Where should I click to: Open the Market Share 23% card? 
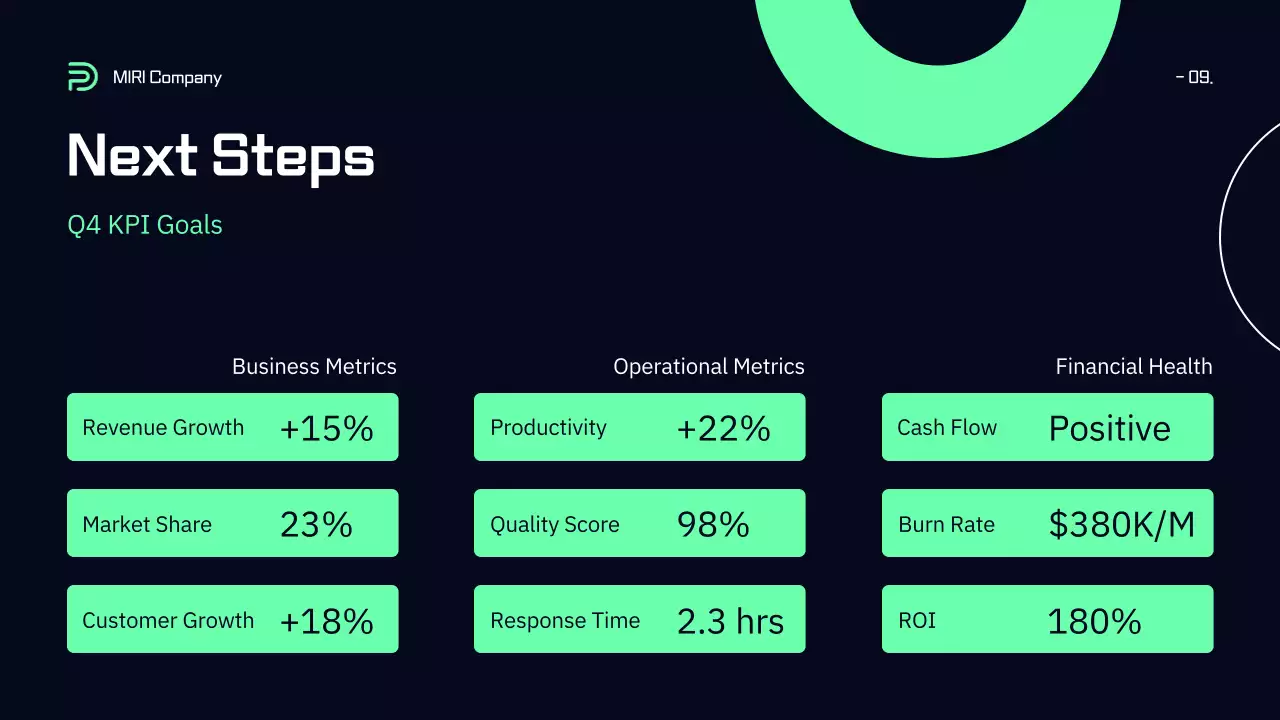click(x=232, y=523)
